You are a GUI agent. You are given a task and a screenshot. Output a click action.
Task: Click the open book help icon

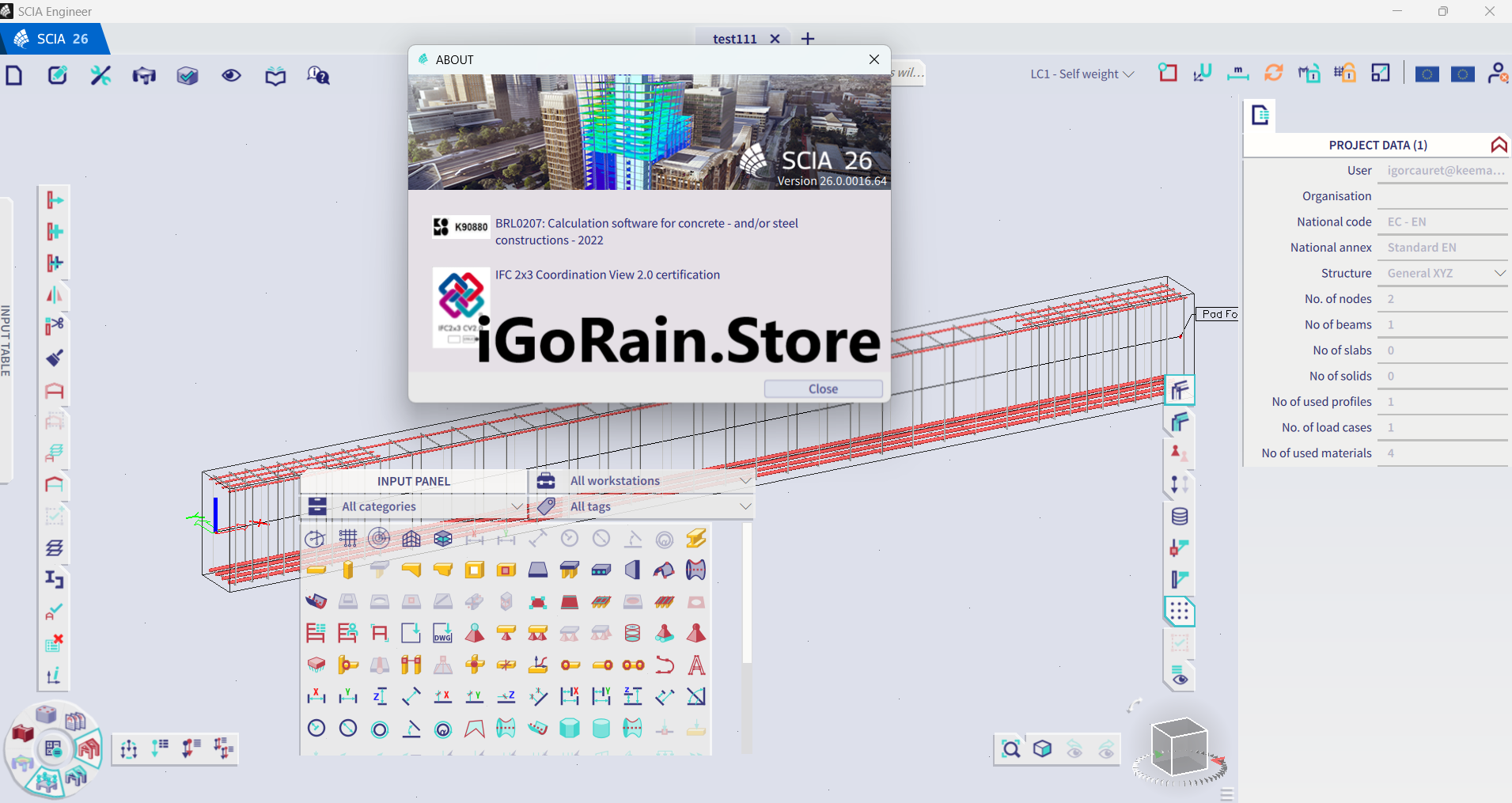[x=275, y=76]
